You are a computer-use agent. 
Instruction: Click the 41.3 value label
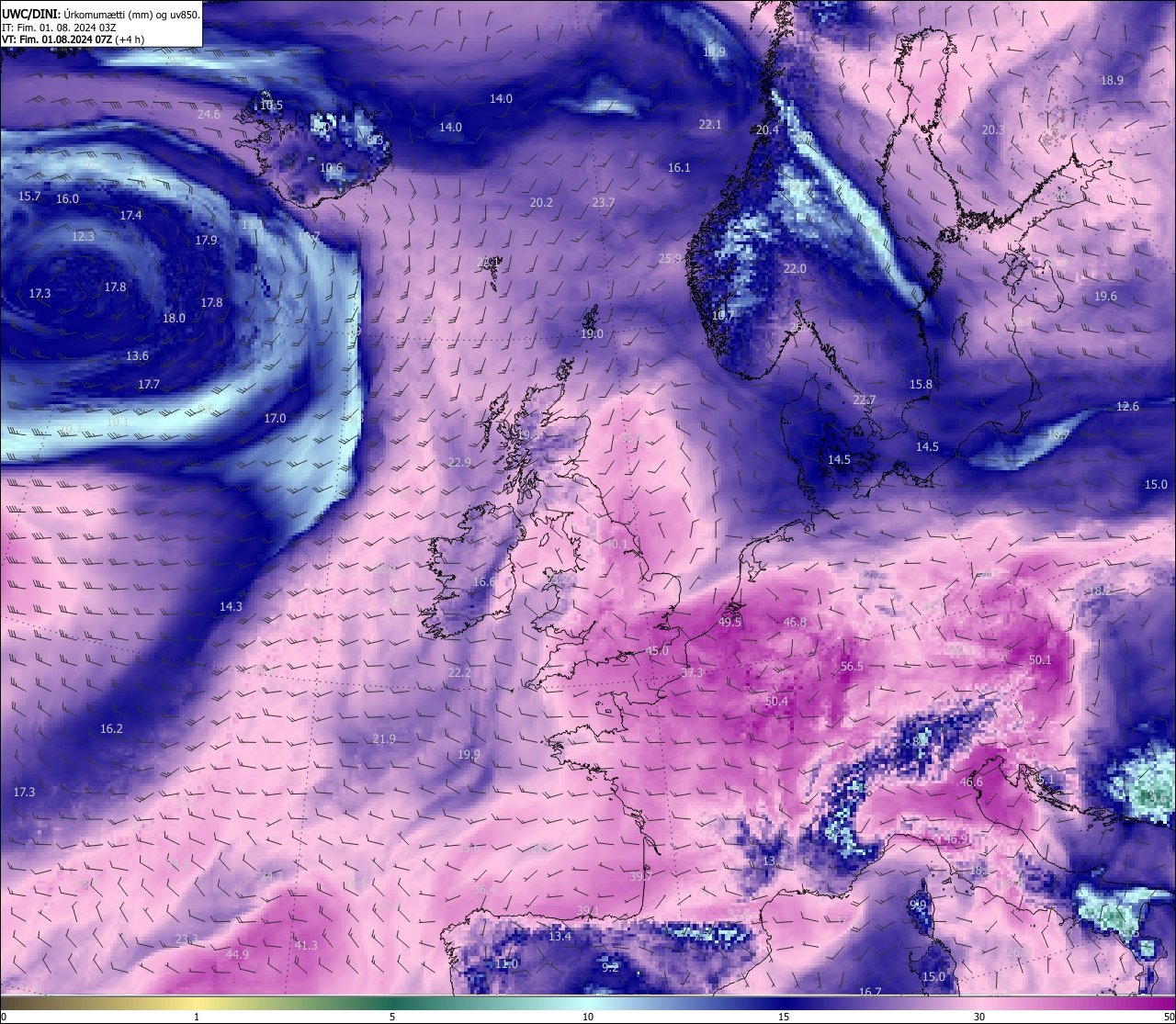(x=306, y=946)
